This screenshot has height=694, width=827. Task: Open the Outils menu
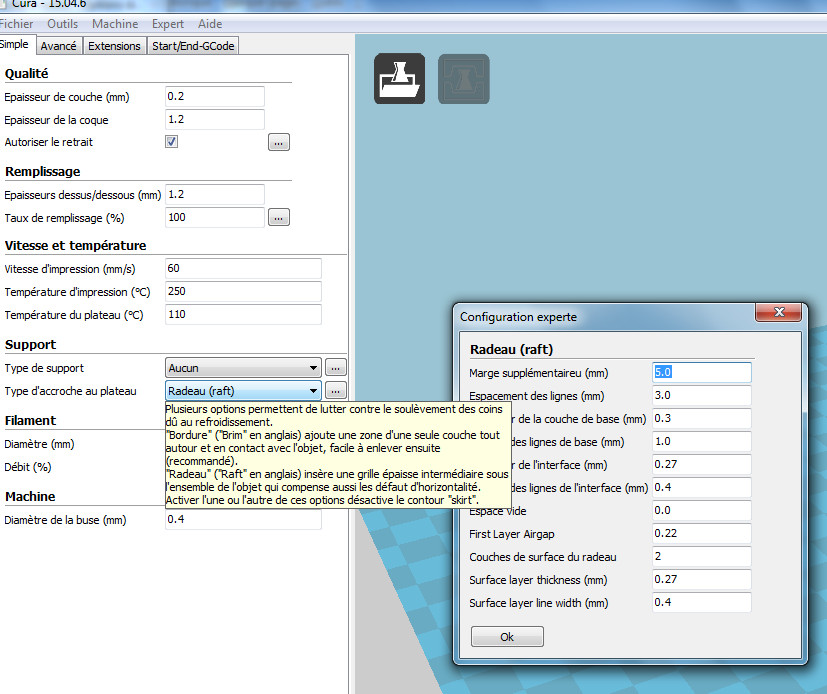coord(62,24)
